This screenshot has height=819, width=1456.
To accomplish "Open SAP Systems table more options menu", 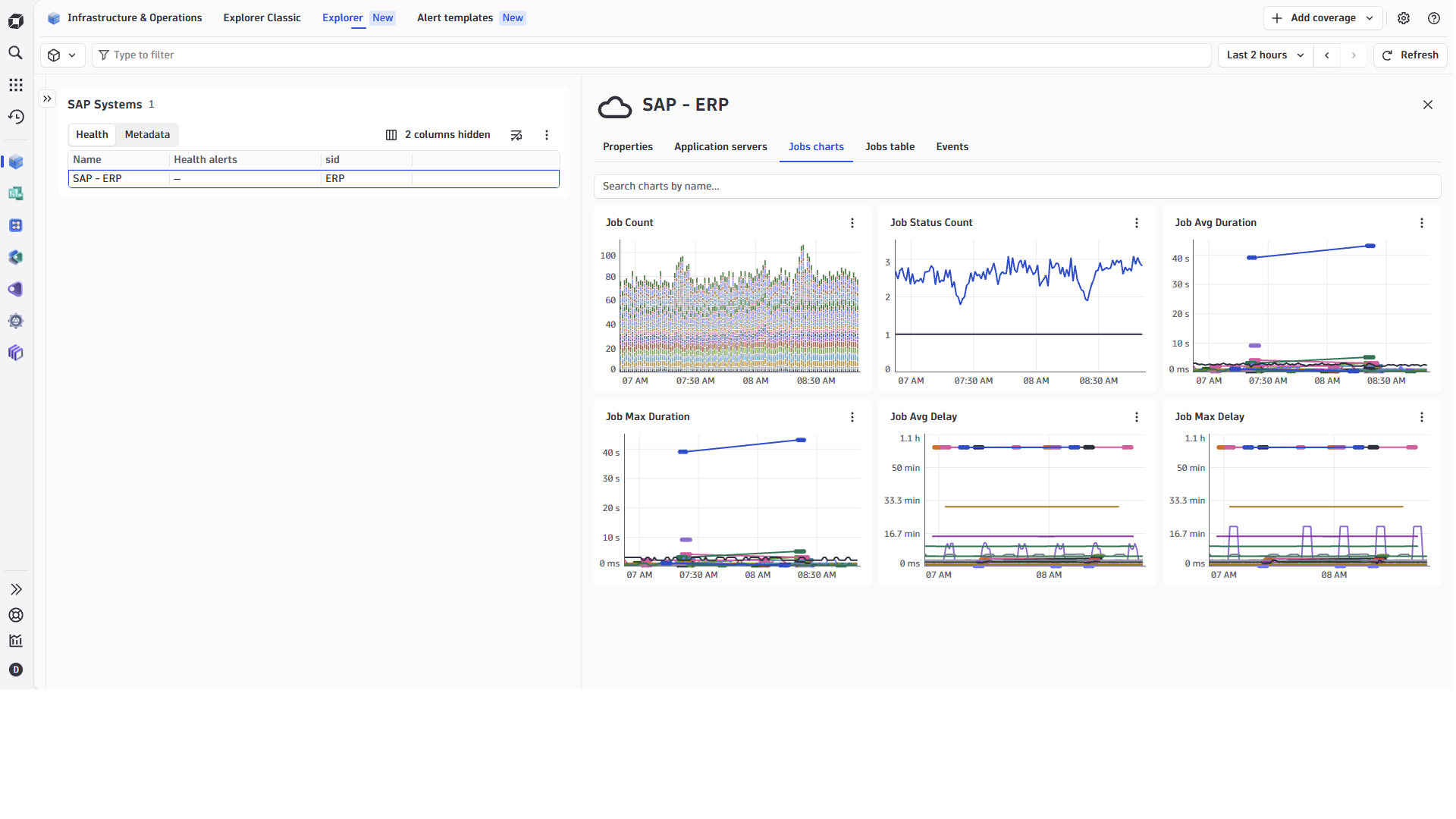I will pyautogui.click(x=546, y=135).
